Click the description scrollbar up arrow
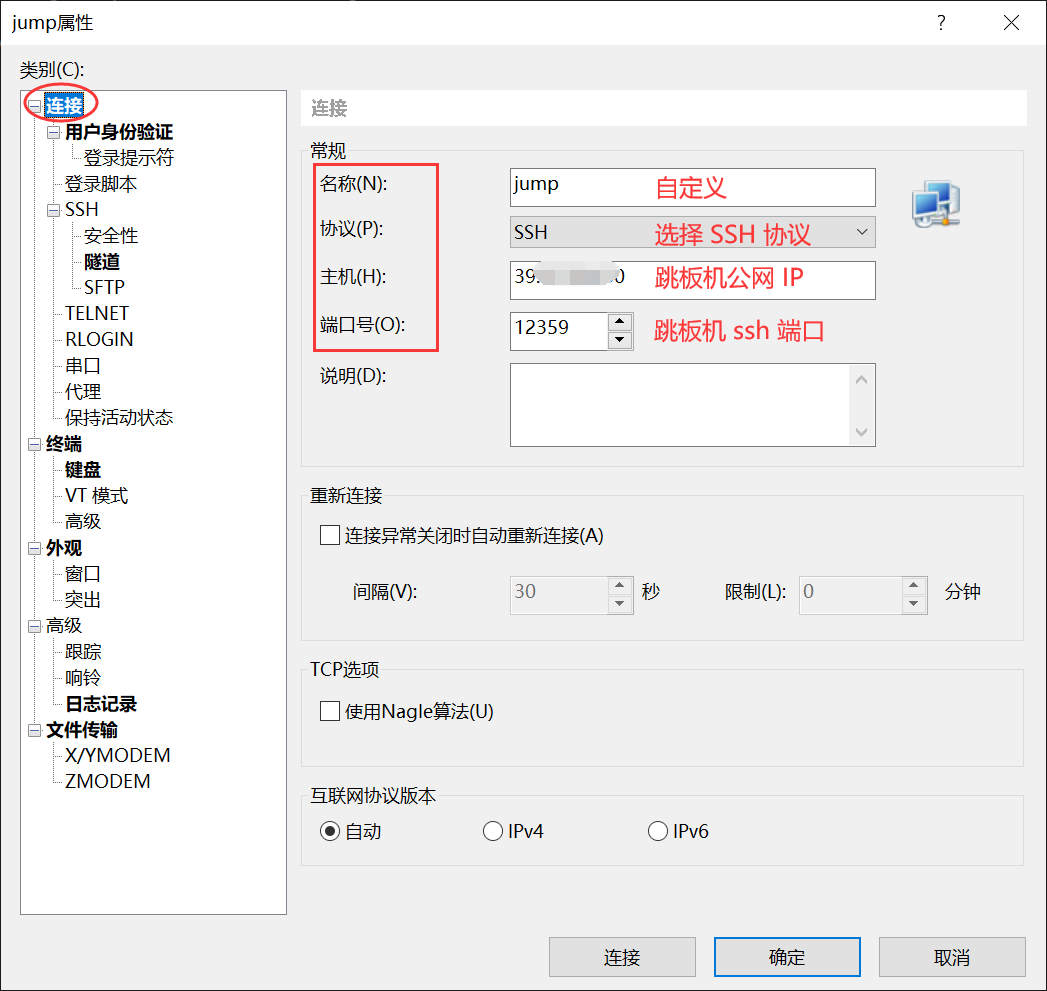The image size is (1047, 991). click(x=861, y=379)
